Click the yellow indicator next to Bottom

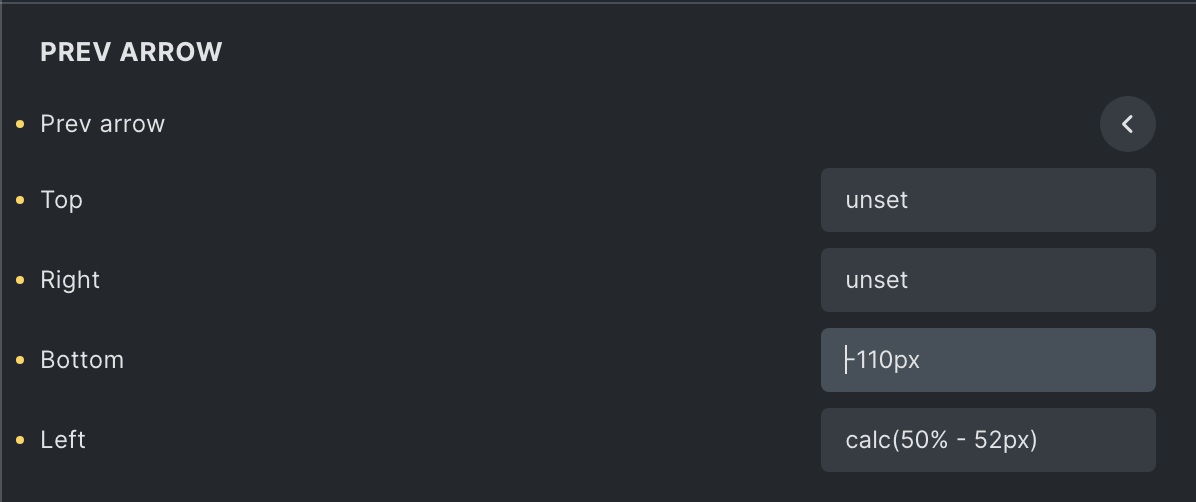coord(20,360)
